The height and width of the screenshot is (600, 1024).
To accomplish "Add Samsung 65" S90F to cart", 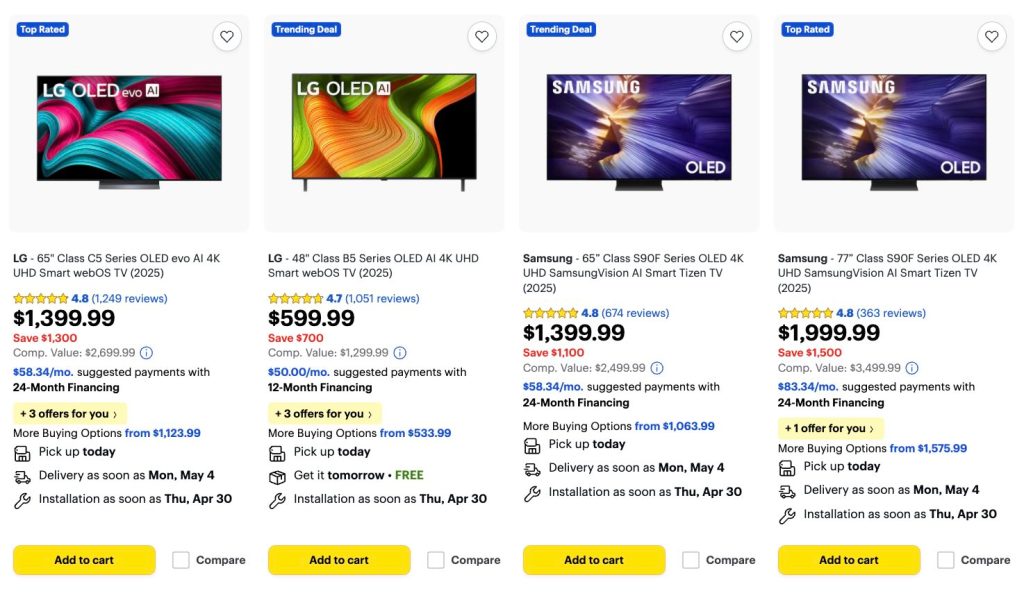I will [x=594, y=560].
